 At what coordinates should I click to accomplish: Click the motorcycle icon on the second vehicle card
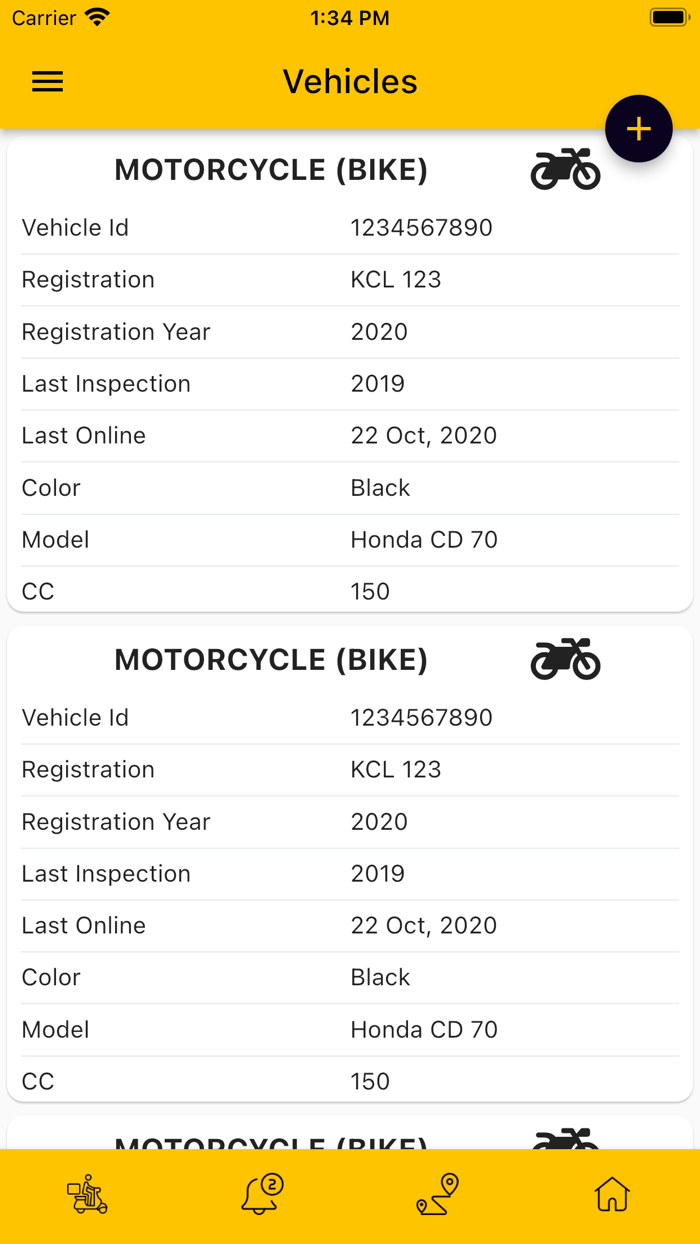[565, 659]
